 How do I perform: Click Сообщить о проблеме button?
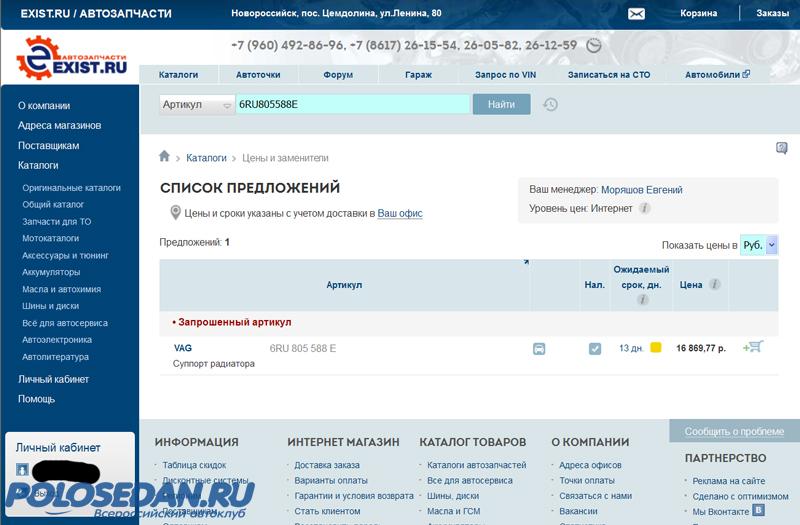(x=734, y=432)
